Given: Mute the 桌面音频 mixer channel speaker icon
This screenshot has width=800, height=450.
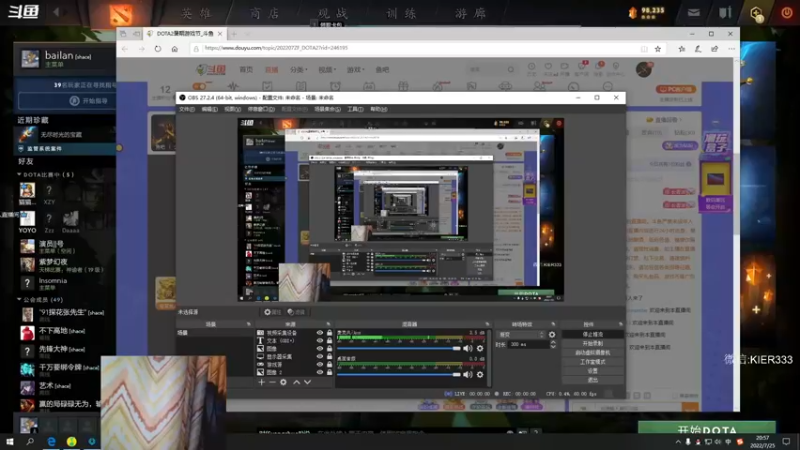Looking at the screenshot, I should [468, 374].
